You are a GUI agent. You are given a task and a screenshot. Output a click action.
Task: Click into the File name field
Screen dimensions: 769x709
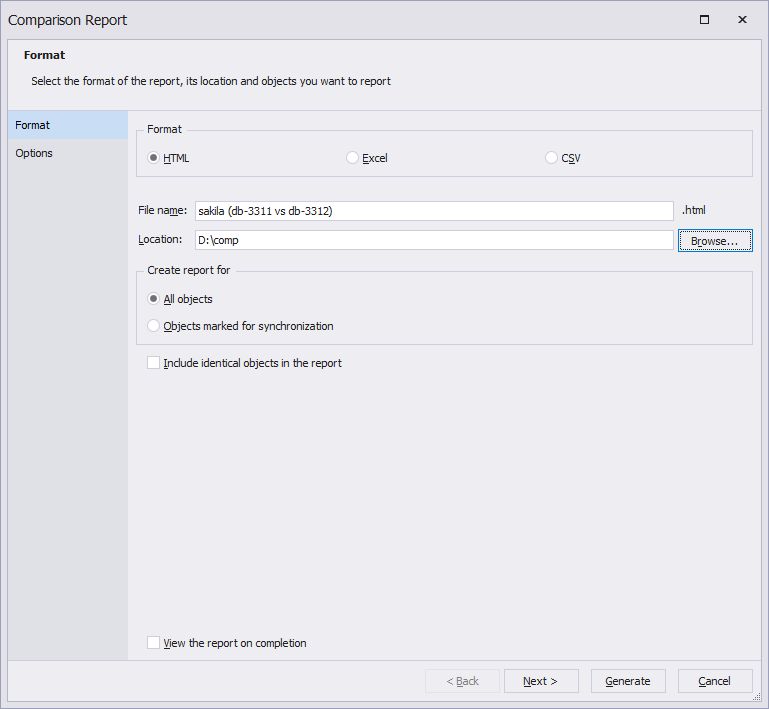tap(434, 211)
